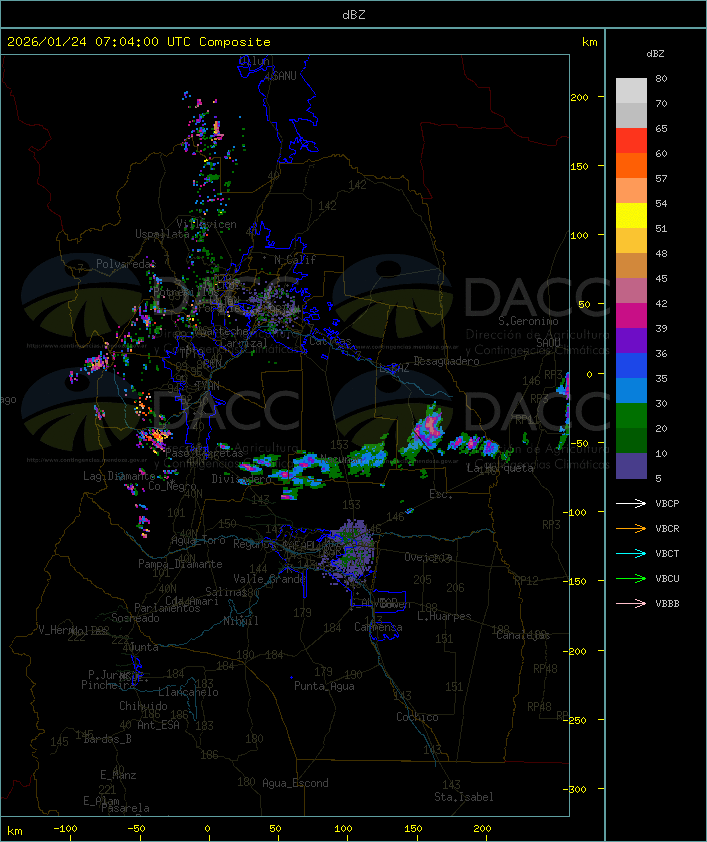Click the white VBCP arrow icon
This screenshot has height=842, width=707.
click(x=631, y=504)
